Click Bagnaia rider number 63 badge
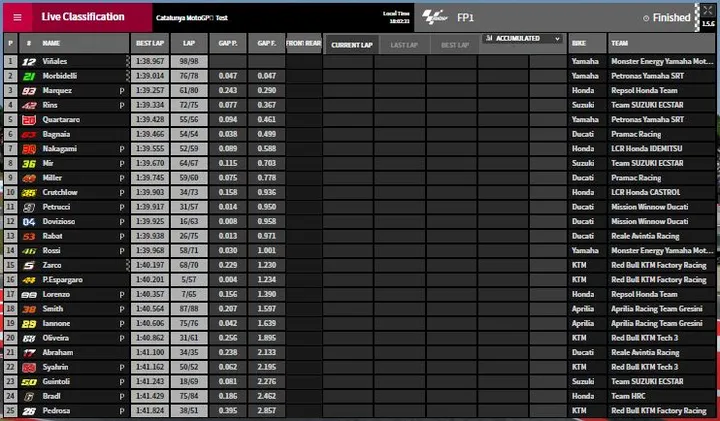720x421 pixels. 29,135
